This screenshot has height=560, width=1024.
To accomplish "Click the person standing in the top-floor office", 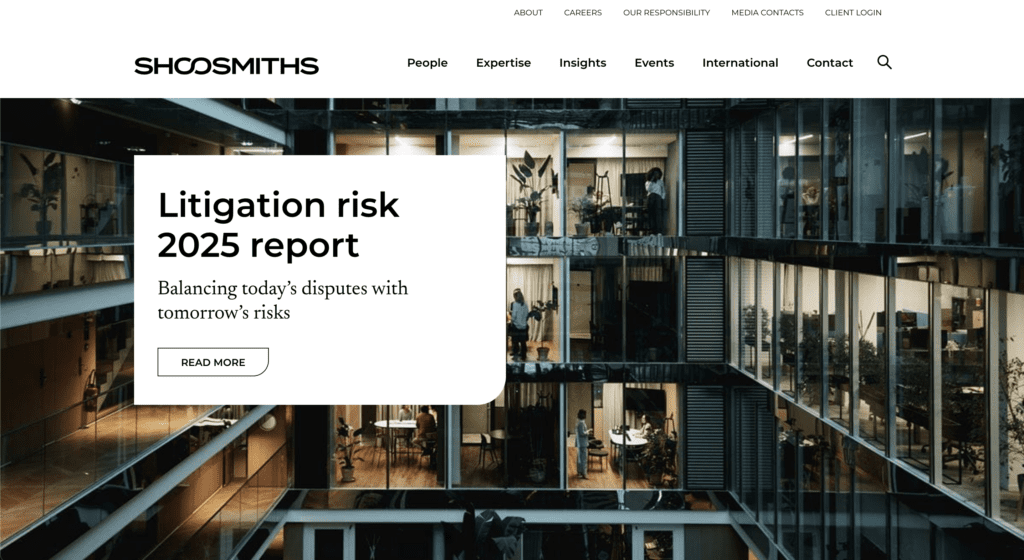I will [655, 199].
